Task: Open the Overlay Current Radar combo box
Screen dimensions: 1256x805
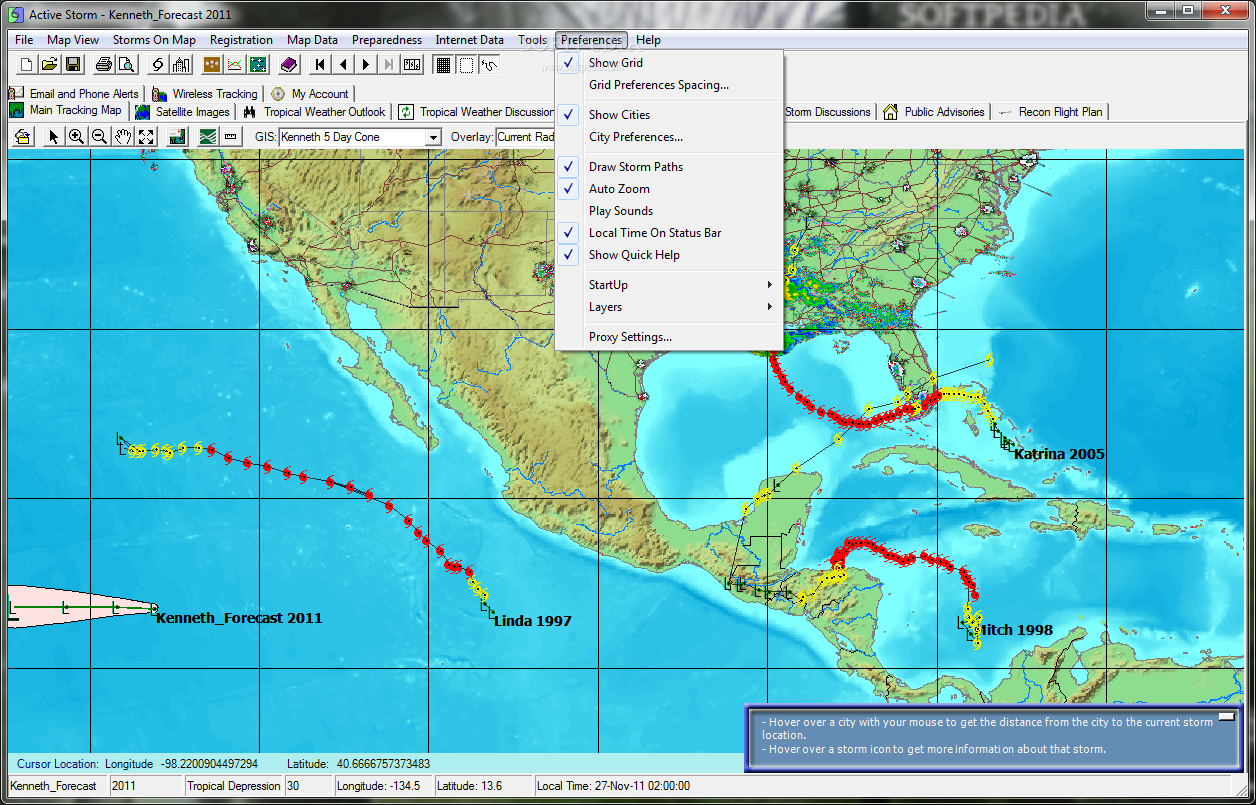Action: click(525, 137)
